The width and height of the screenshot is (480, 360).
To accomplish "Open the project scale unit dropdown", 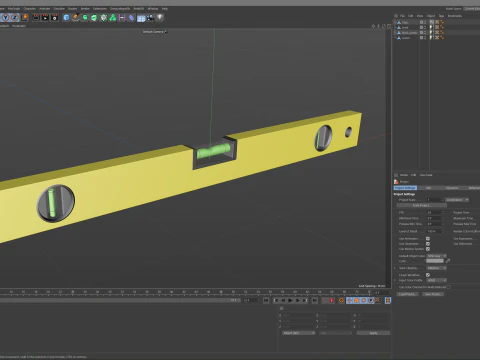I will point(457,200).
